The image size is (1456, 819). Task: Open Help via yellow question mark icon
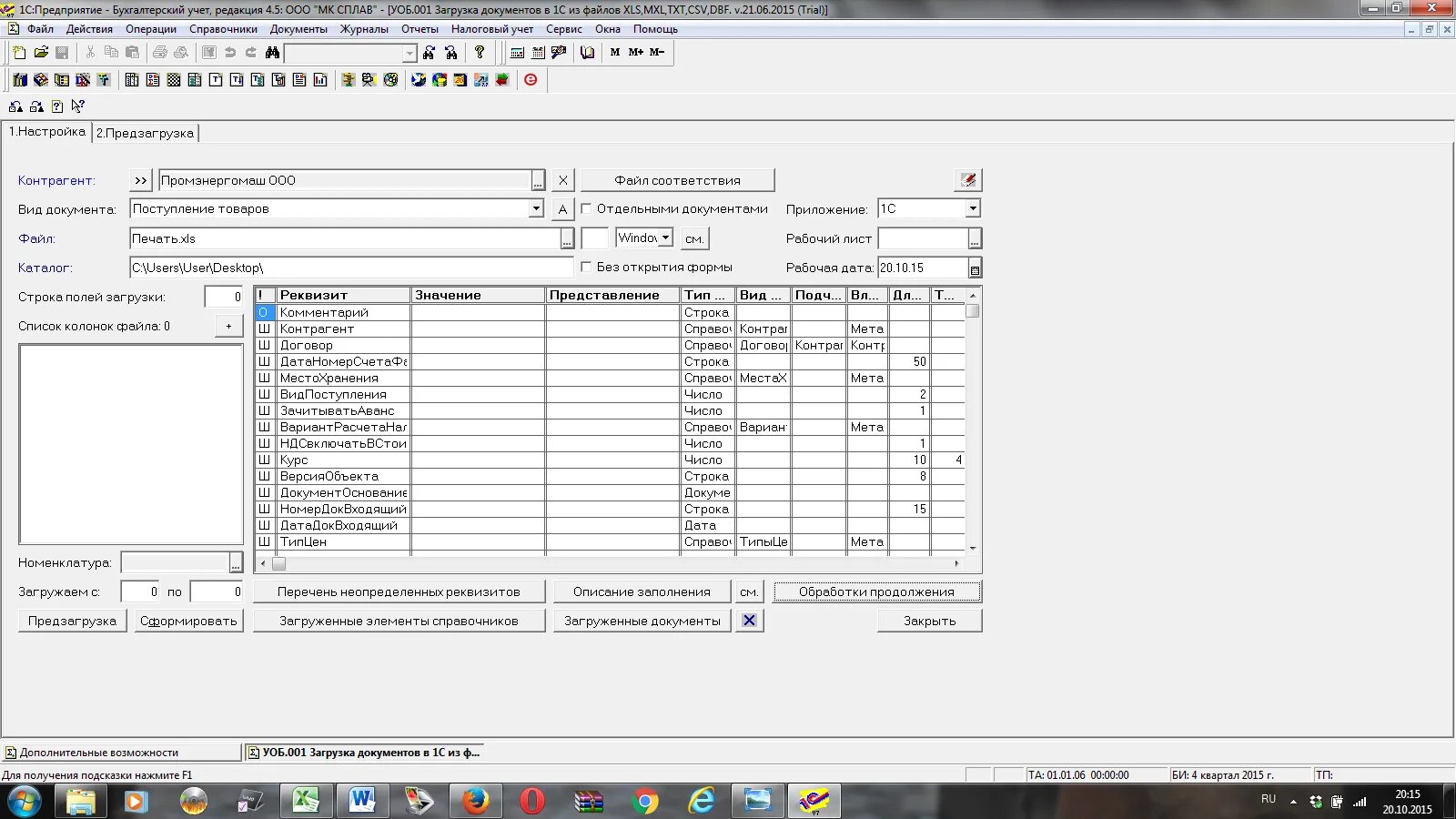pyautogui.click(x=480, y=53)
